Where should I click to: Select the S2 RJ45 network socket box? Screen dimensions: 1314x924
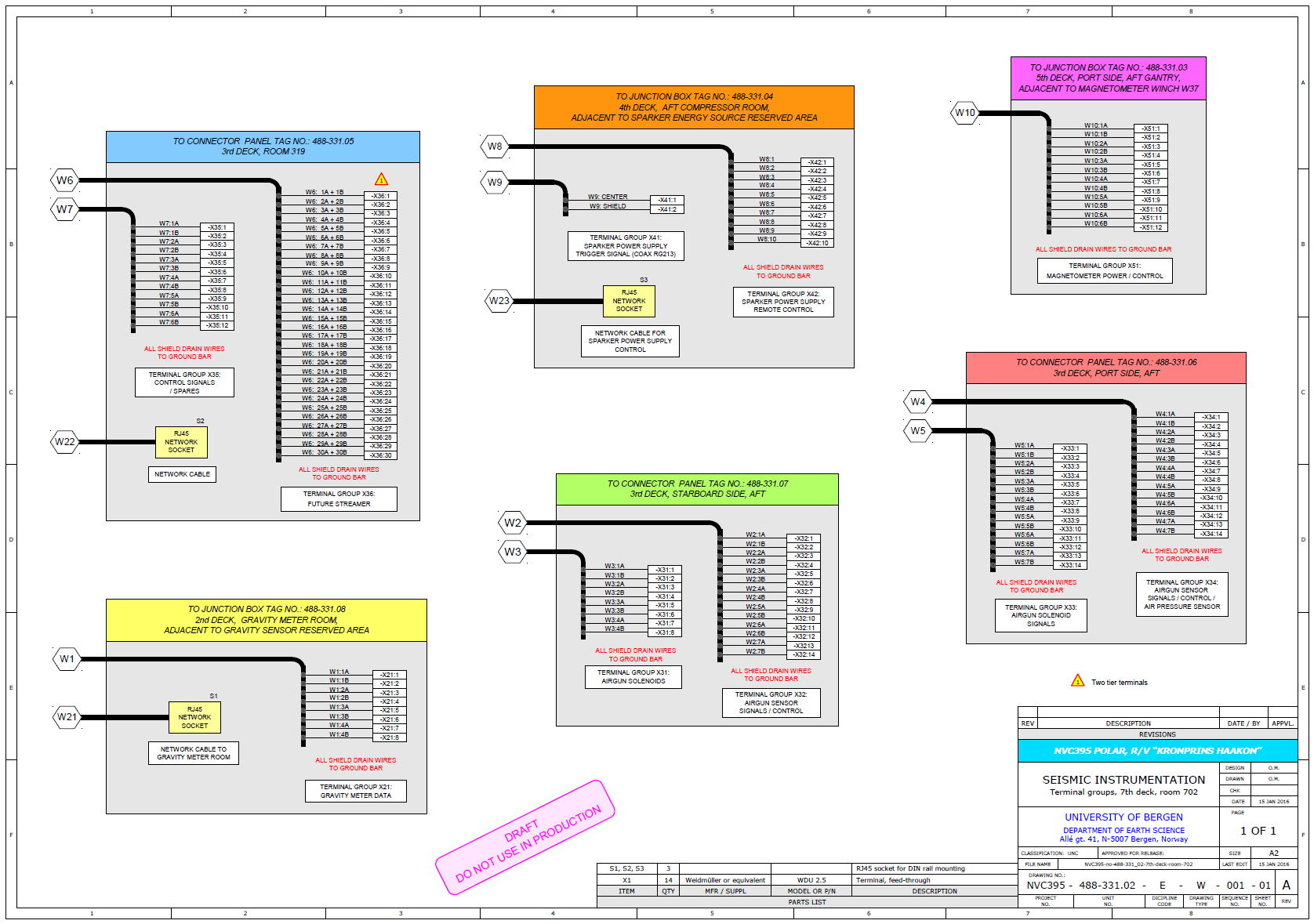[181, 442]
